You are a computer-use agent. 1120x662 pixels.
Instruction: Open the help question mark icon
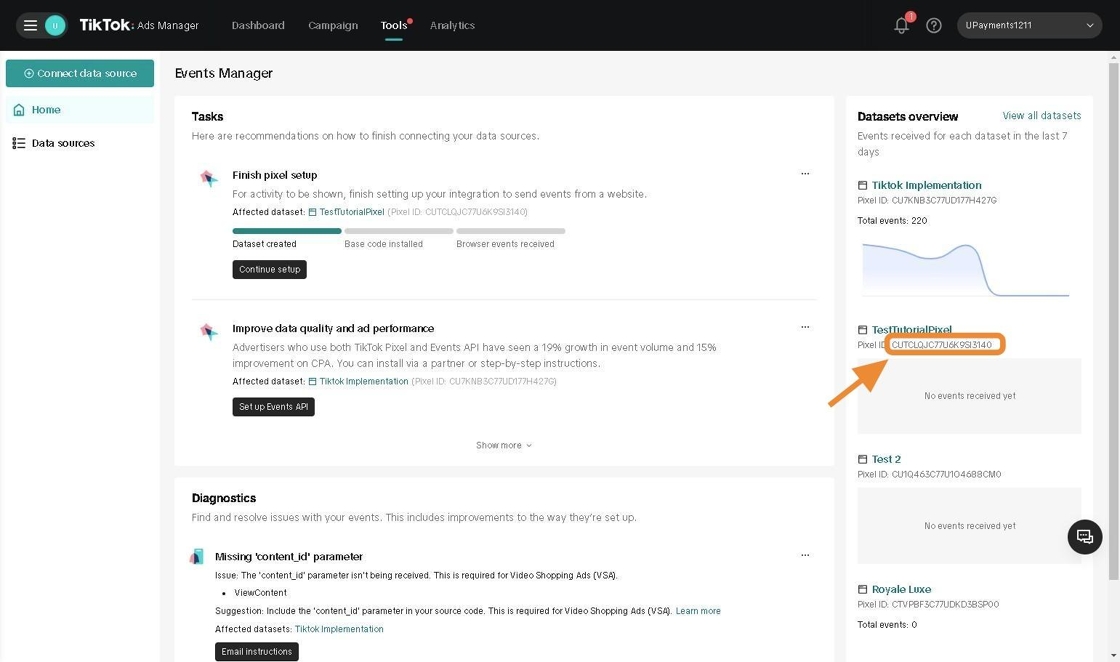pyautogui.click(x=934, y=26)
